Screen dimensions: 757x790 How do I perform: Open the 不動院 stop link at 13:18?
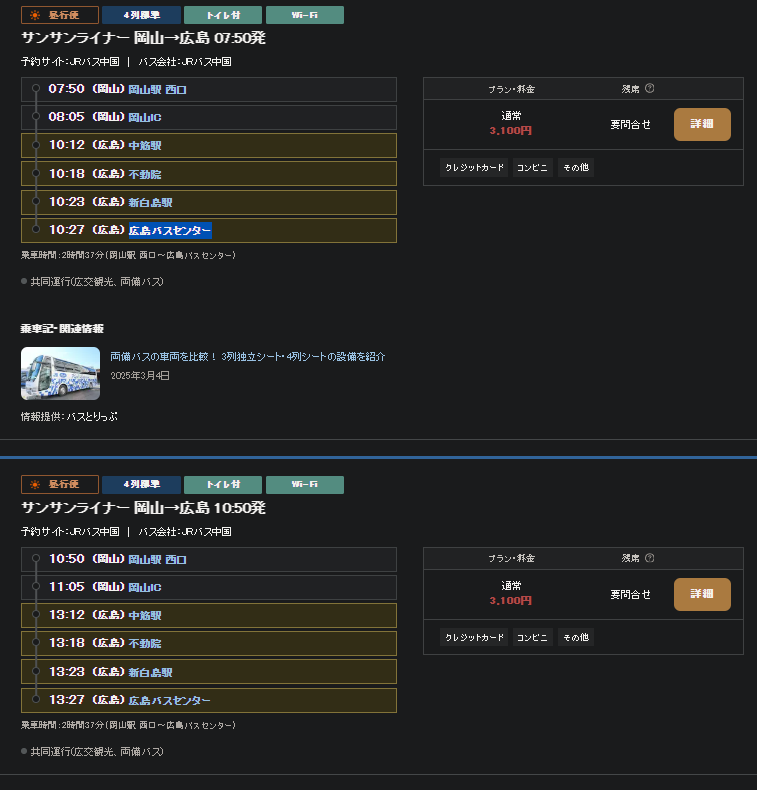[x=145, y=644]
